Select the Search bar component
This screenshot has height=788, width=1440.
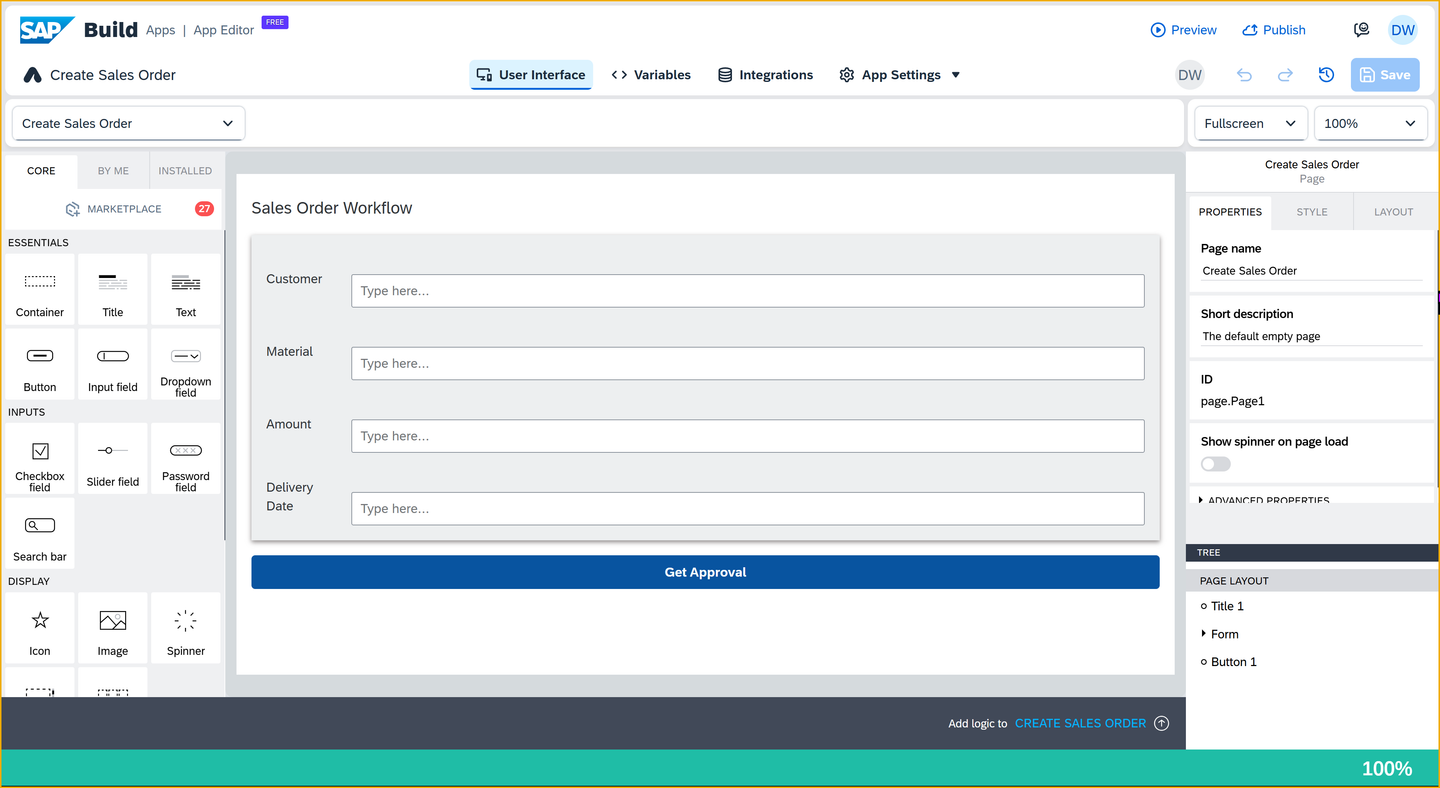(x=40, y=533)
